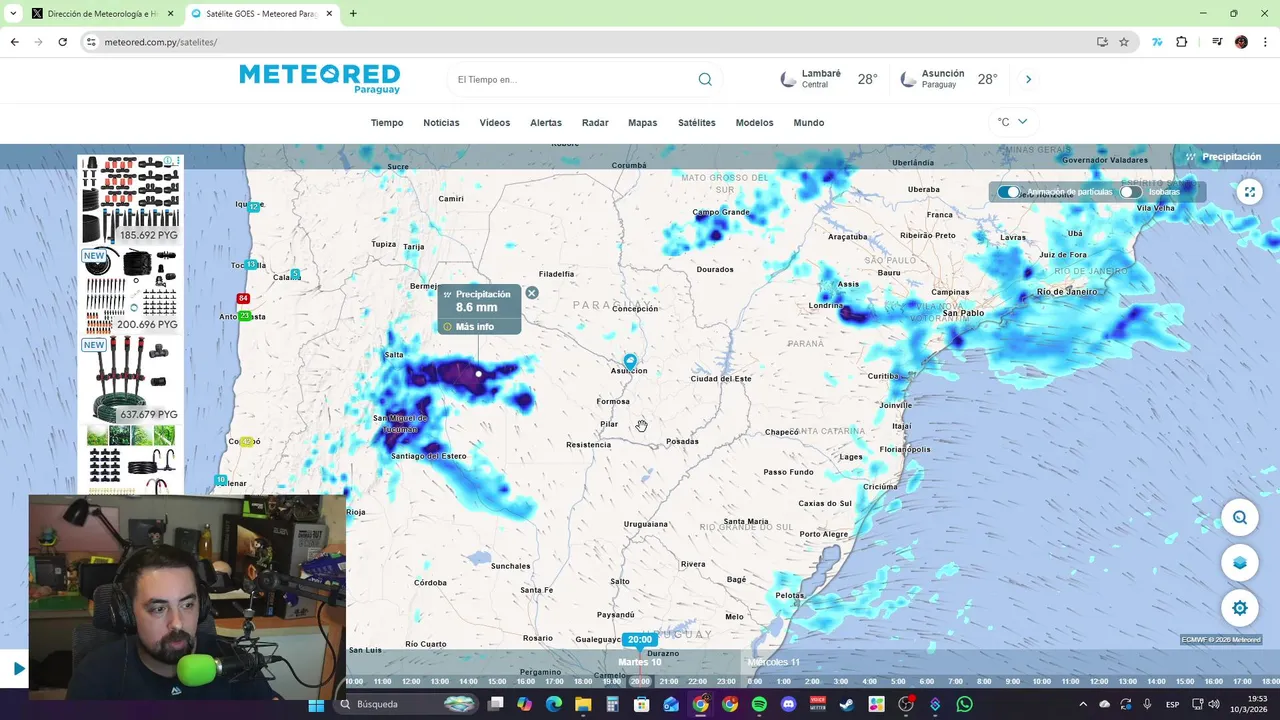
Task: View site information icon in address bar
Action: tap(91, 42)
